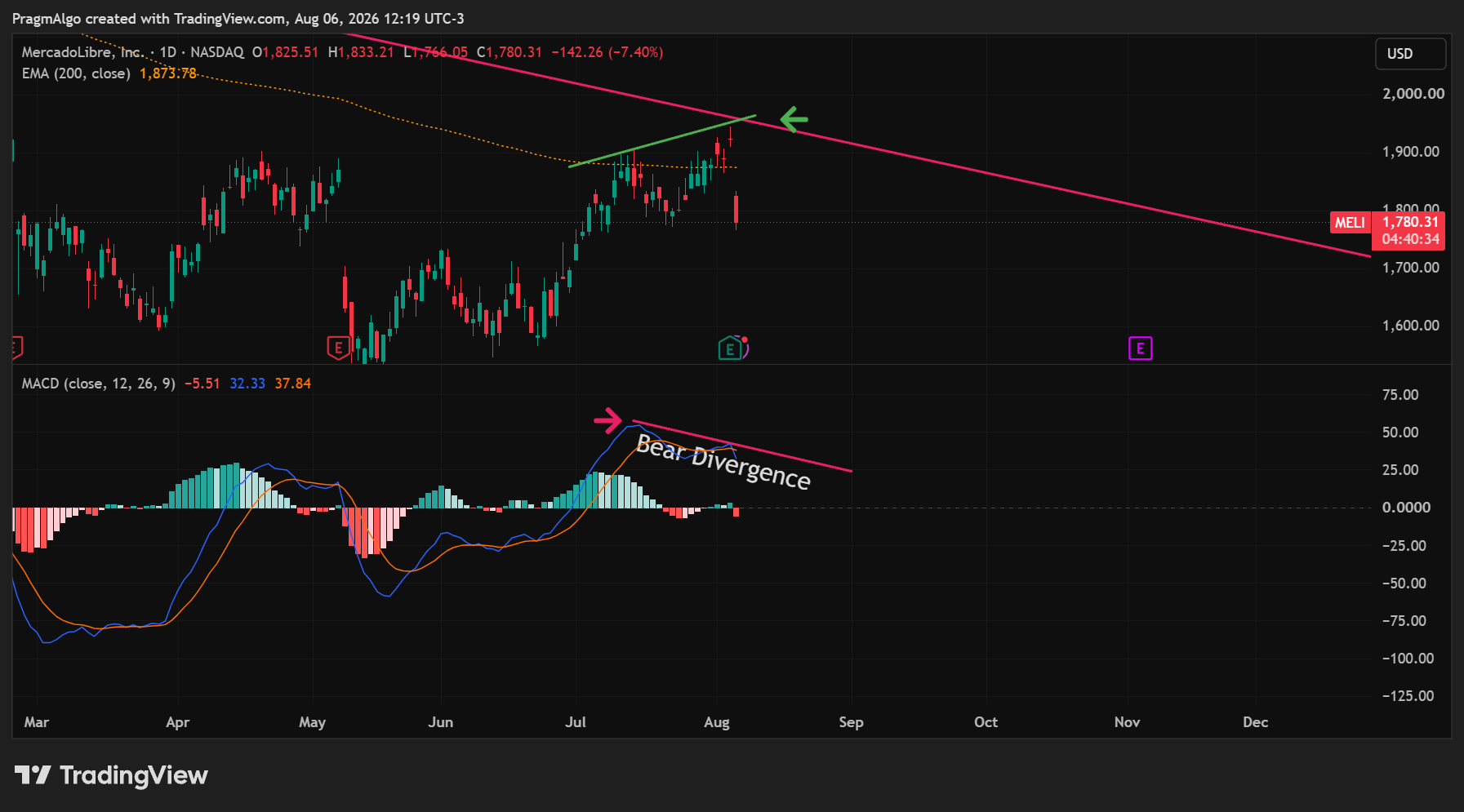
Task: Click the open price O1,825.51
Action: [x=285, y=52]
